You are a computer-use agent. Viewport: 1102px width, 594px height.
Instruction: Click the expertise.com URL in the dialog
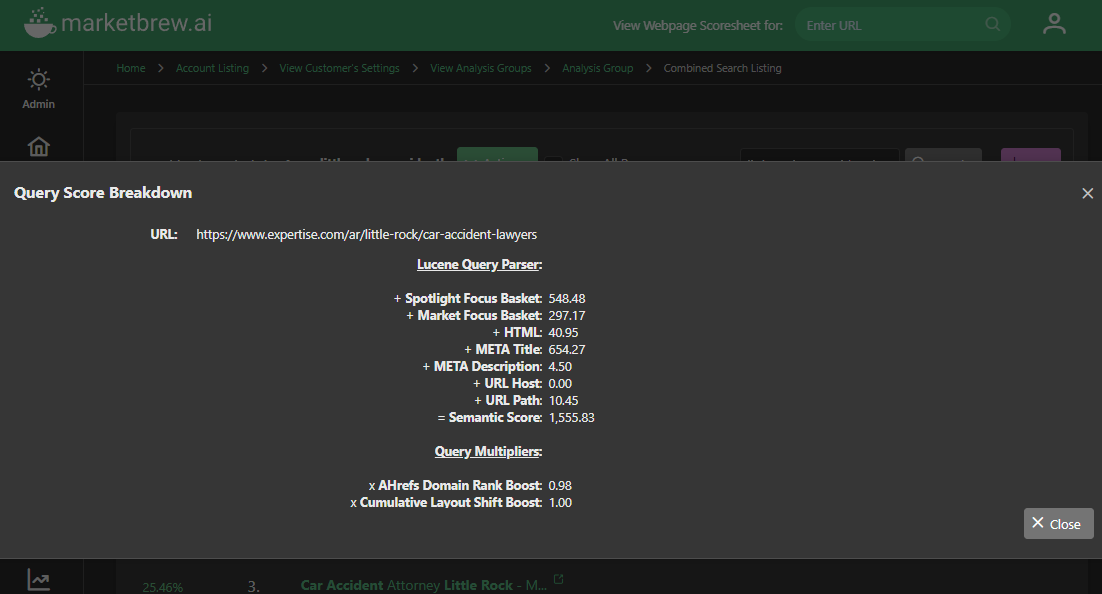tap(366, 234)
